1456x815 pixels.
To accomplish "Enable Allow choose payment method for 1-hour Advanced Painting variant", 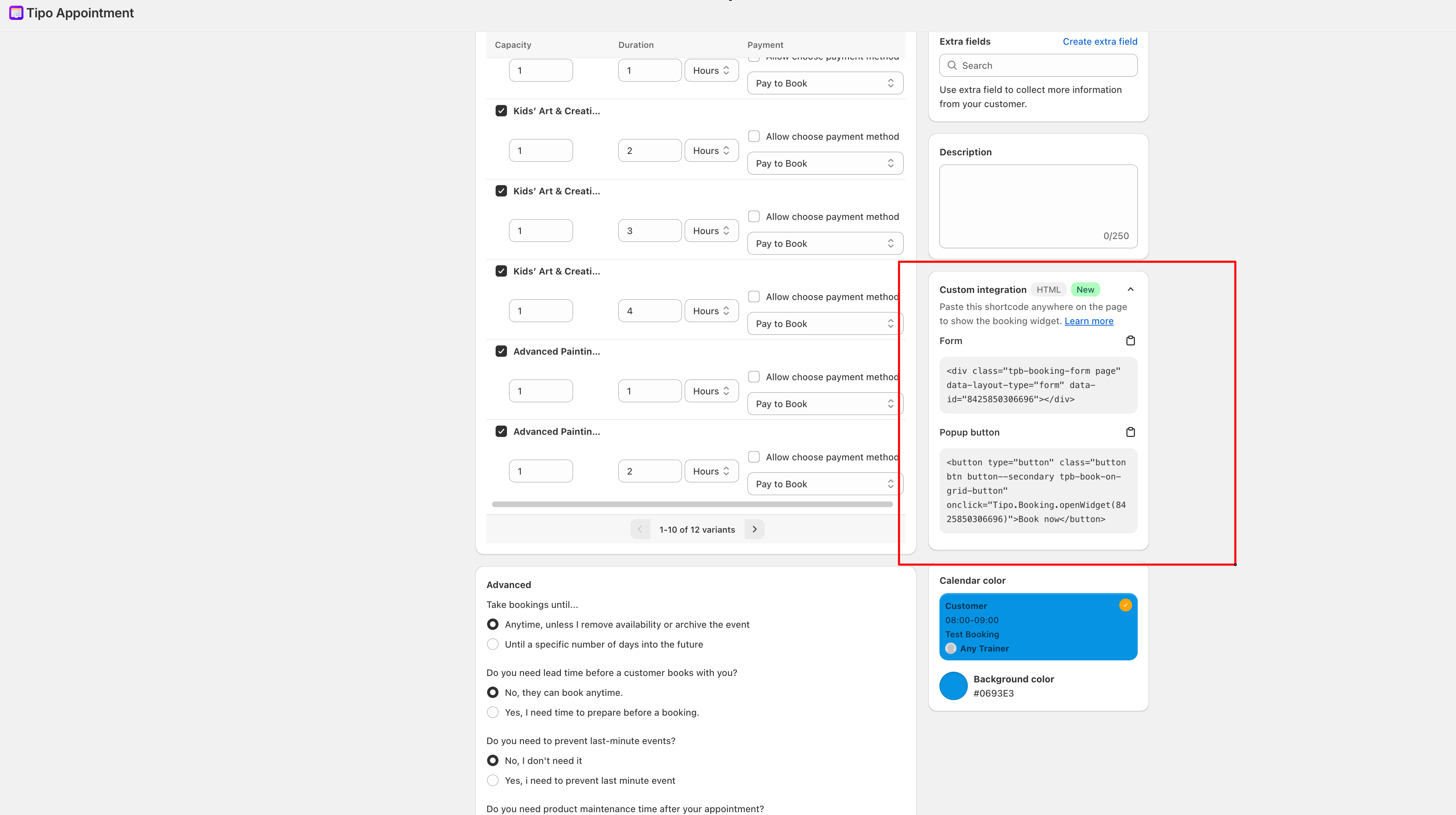I will pyautogui.click(x=754, y=377).
